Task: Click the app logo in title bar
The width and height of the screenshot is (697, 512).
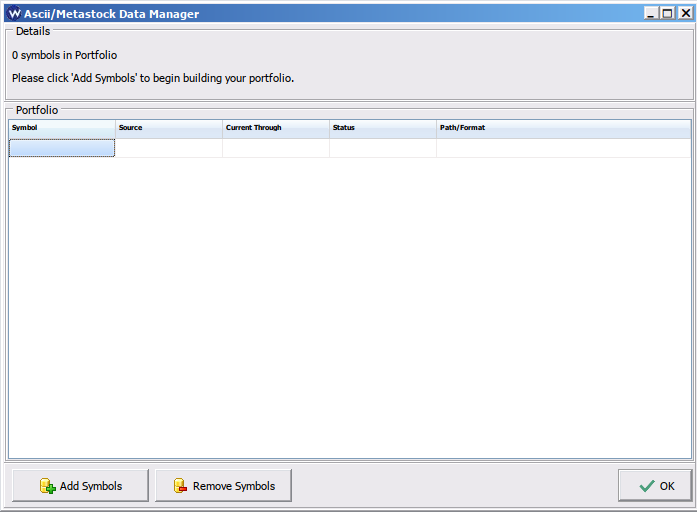Action: coord(15,13)
